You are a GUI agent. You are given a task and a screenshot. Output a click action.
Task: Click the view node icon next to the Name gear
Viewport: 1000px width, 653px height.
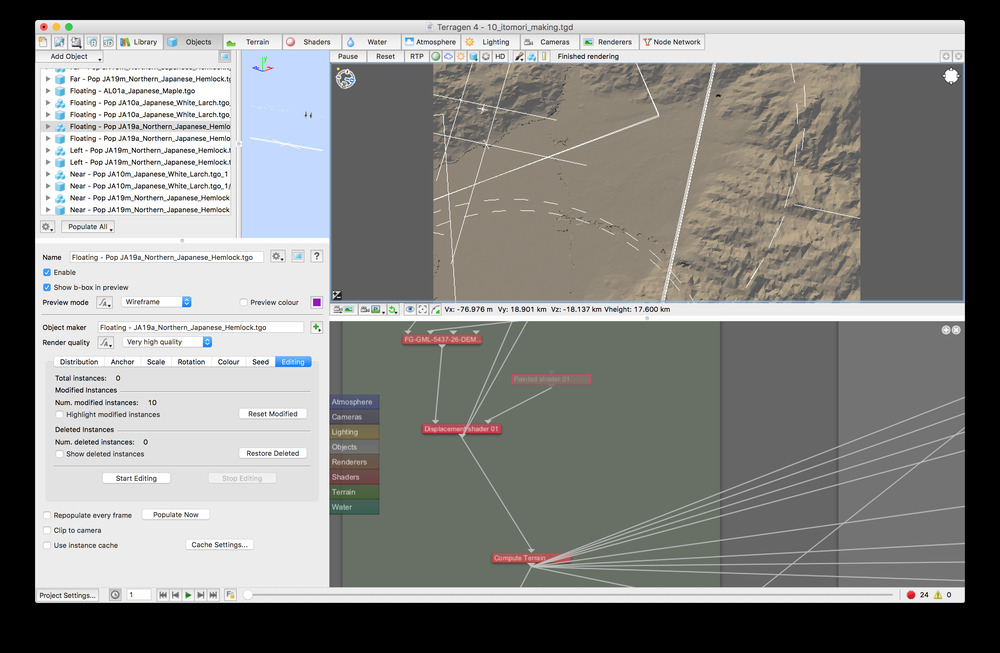pos(298,256)
